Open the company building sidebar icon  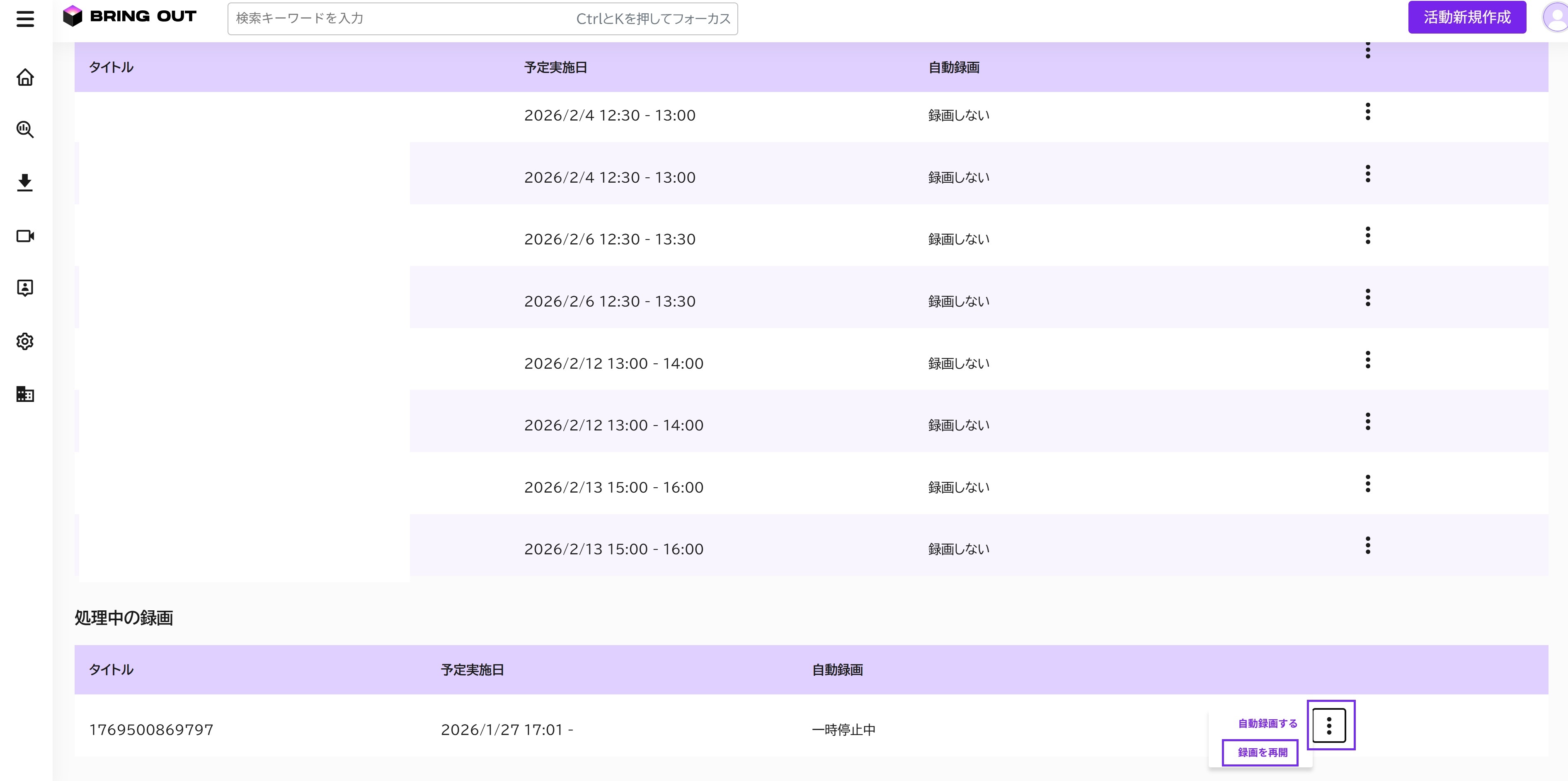tap(25, 394)
